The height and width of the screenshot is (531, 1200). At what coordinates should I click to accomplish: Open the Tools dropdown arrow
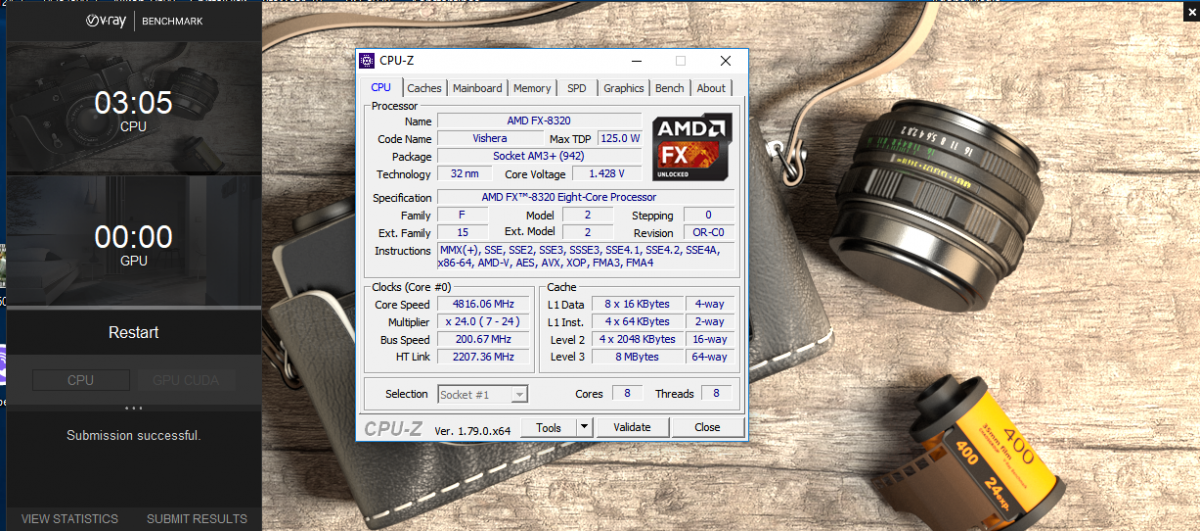coord(584,427)
